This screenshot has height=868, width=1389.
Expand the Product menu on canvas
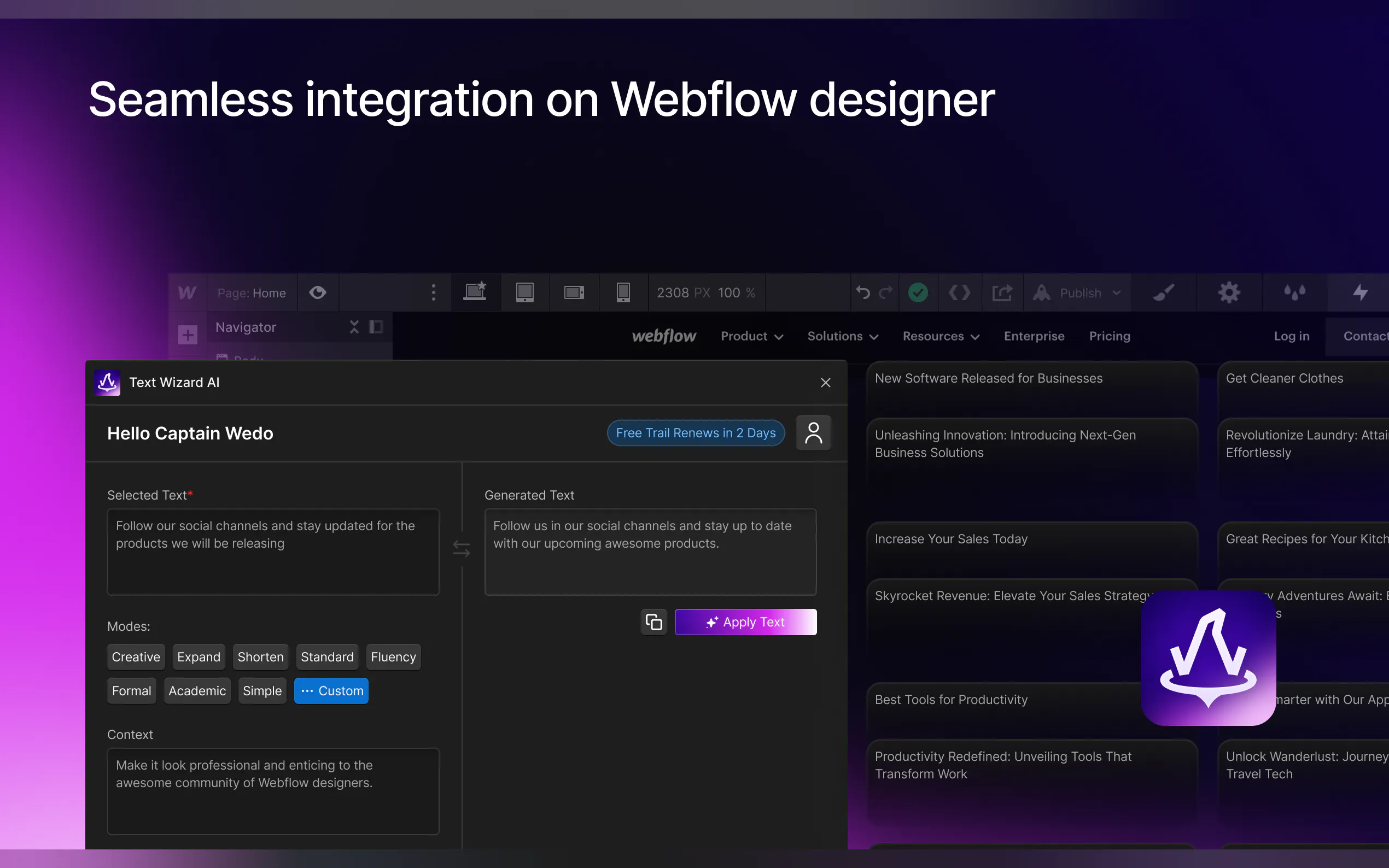tap(752, 336)
